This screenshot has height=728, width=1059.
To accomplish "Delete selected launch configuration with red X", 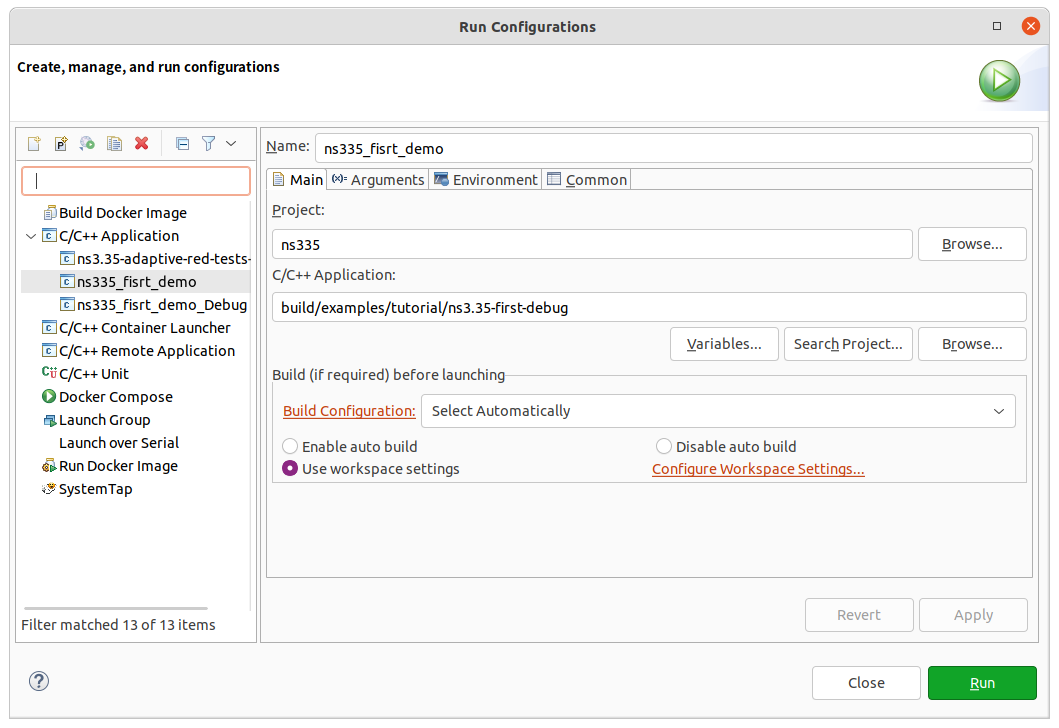I will click(x=141, y=143).
